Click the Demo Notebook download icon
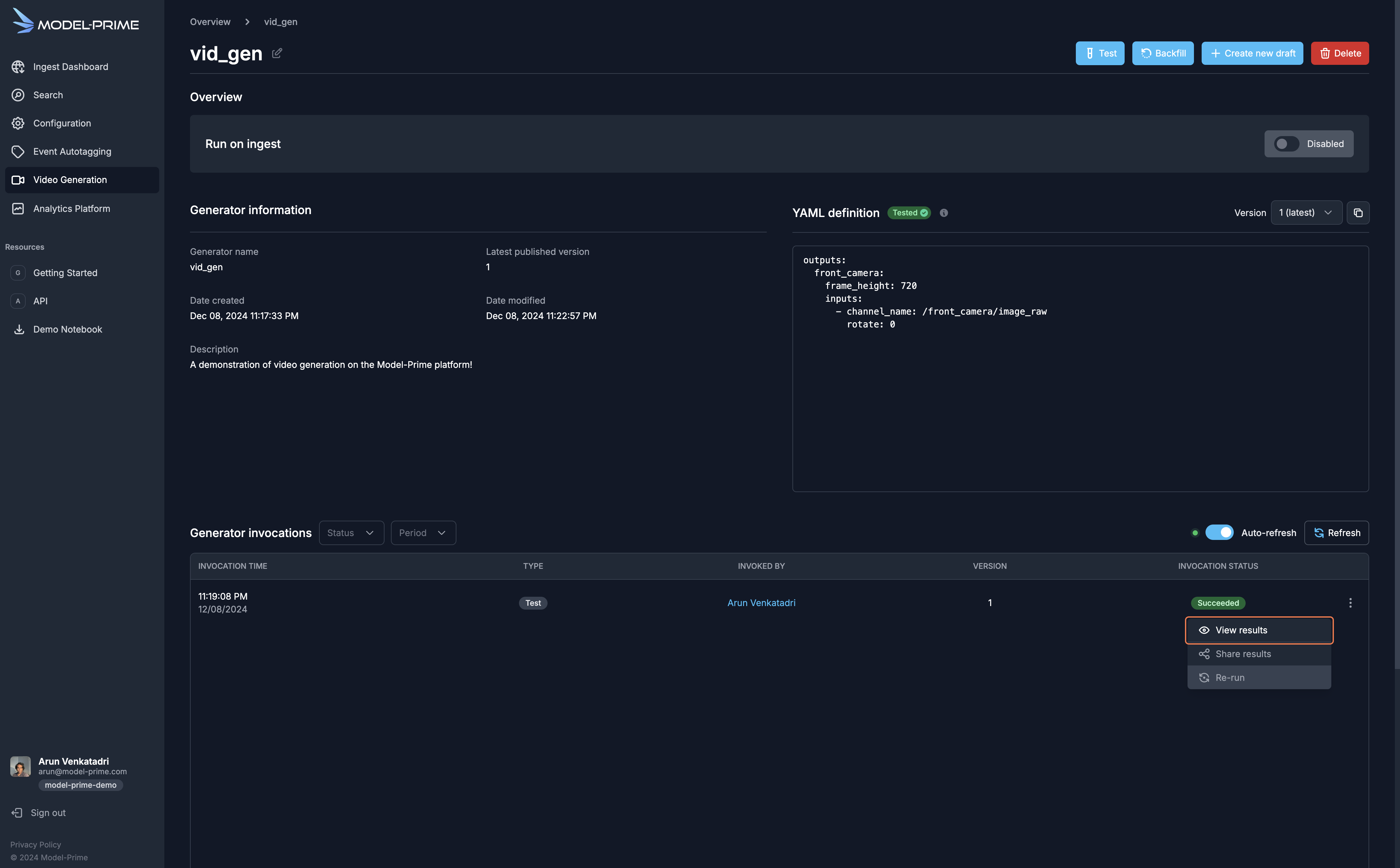The height and width of the screenshot is (868, 1400). pos(18,329)
